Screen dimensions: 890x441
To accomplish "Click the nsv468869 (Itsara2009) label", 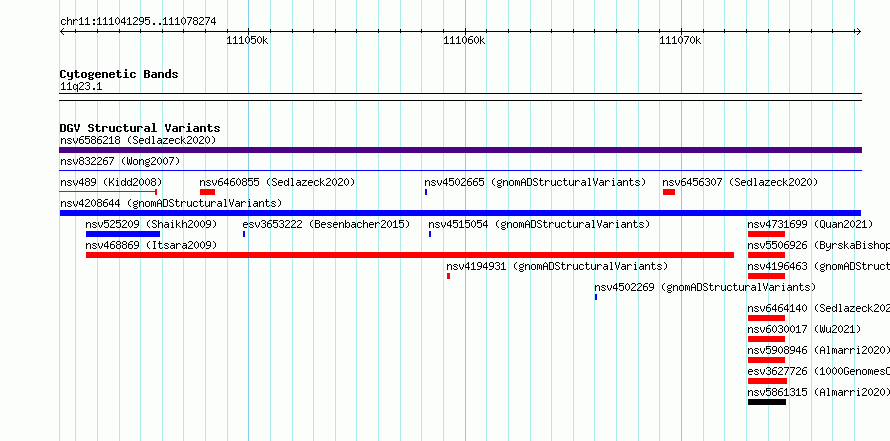I will [151, 245].
